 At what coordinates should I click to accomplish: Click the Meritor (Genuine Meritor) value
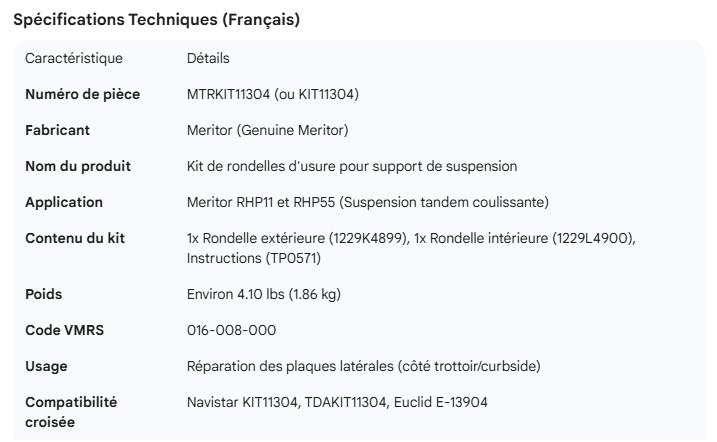click(x=267, y=131)
